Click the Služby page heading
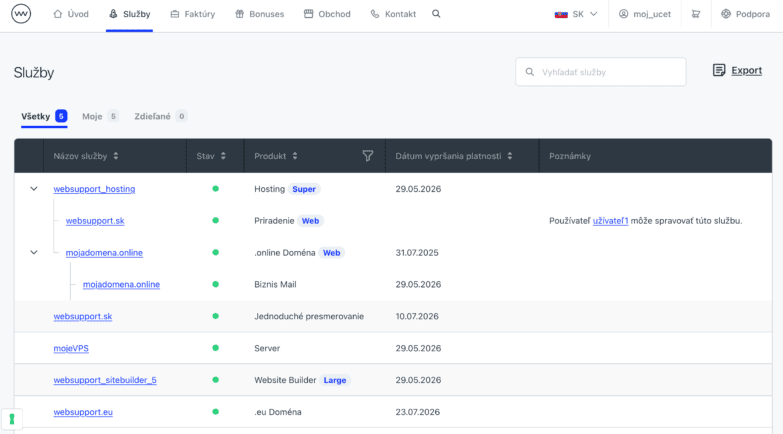Viewport: 783px width, 434px height. point(34,73)
